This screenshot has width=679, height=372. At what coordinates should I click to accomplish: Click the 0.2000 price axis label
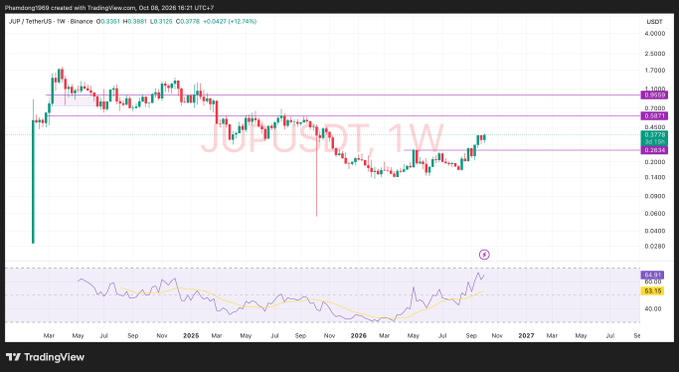(x=655, y=162)
